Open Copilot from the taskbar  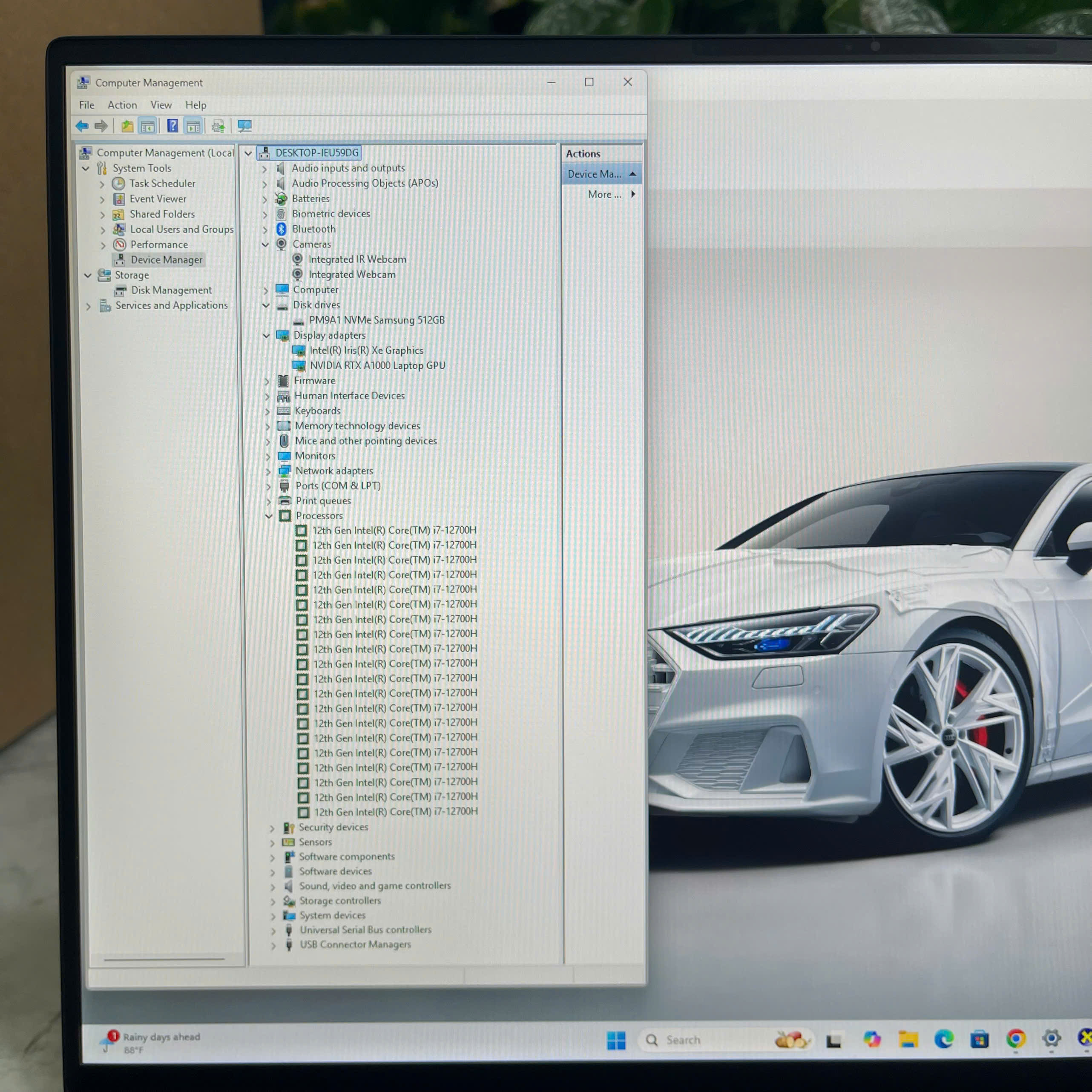tap(872, 1039)
